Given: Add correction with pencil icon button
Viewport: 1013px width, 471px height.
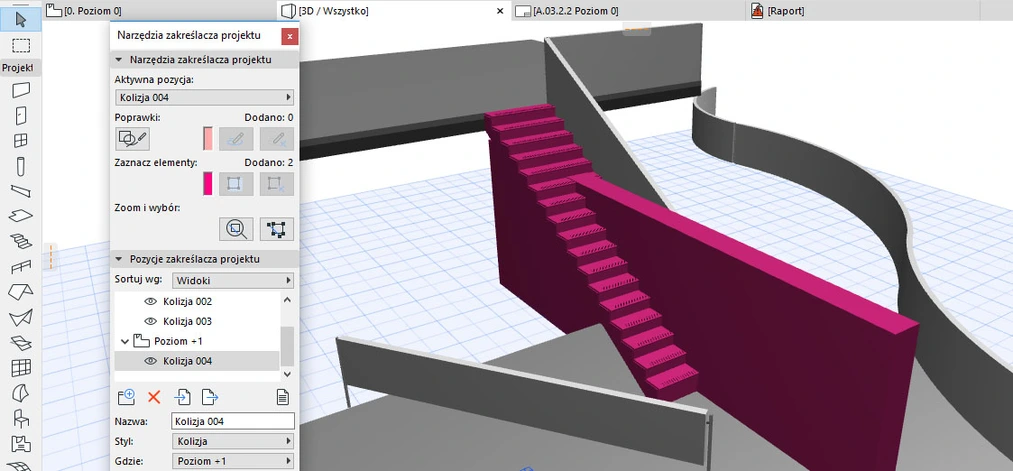Looking at the screenshot, I should coord(236,138).
